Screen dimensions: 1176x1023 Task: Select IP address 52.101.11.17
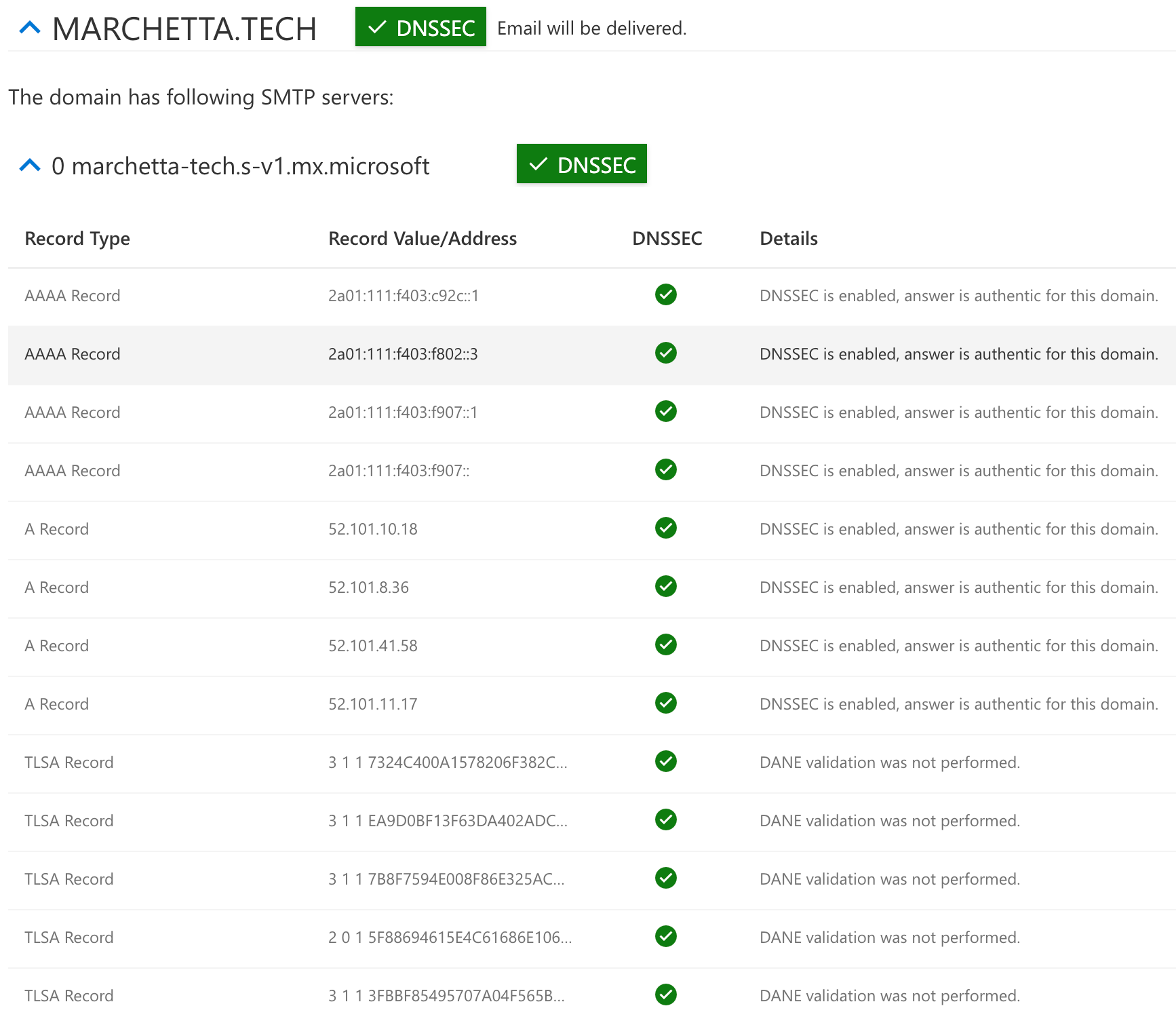pos(373,704)
